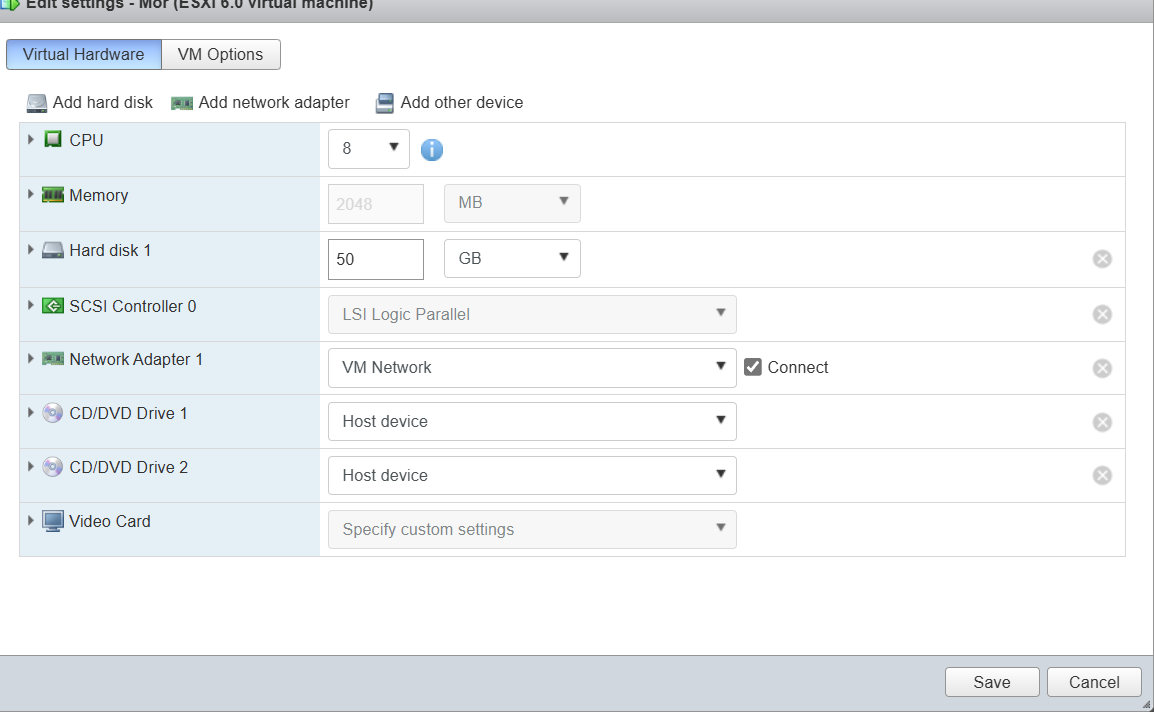Image resolution: width=1154 pixels, height=712 pixels.
Task: Click the CD/DVD Drive 2 disc icon
Action: click(x=52, y=467)
